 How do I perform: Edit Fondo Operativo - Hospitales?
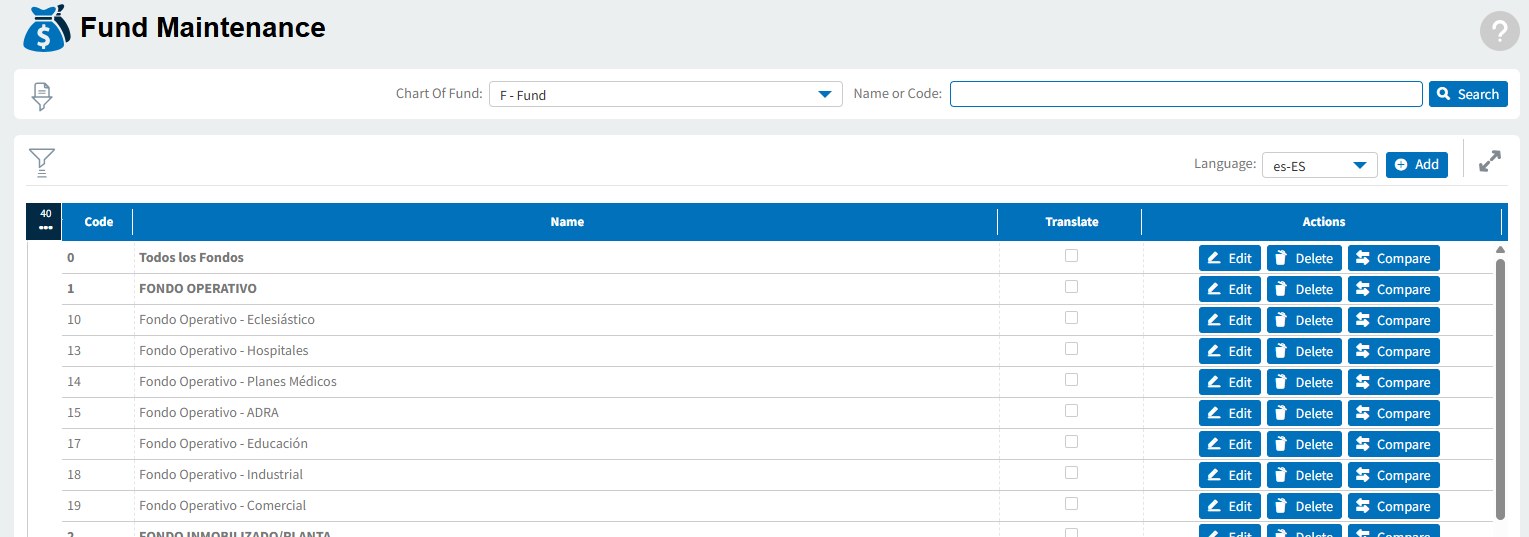click(x=1230, y=351)
